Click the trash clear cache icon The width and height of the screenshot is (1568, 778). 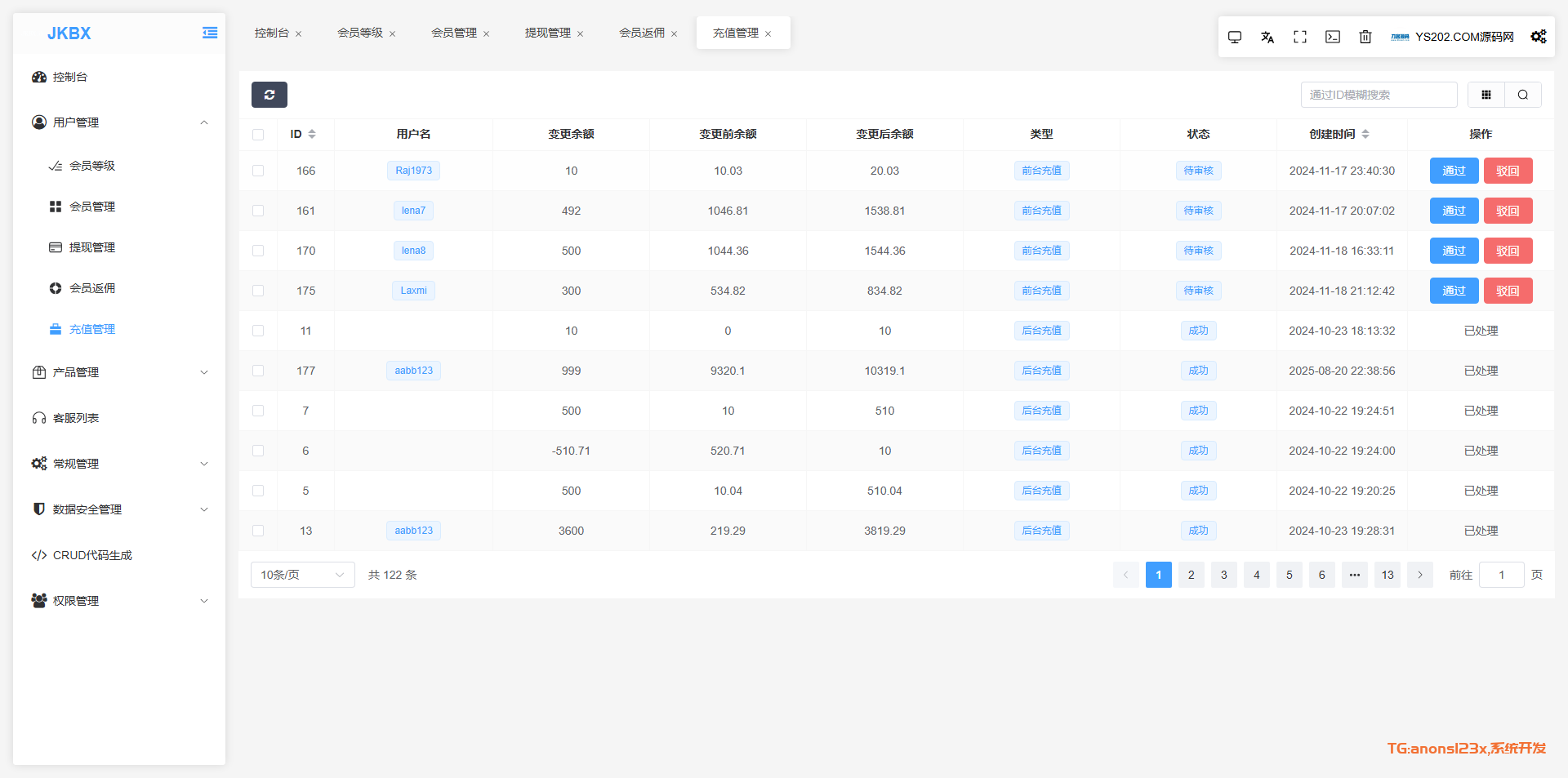[1365, 37]
